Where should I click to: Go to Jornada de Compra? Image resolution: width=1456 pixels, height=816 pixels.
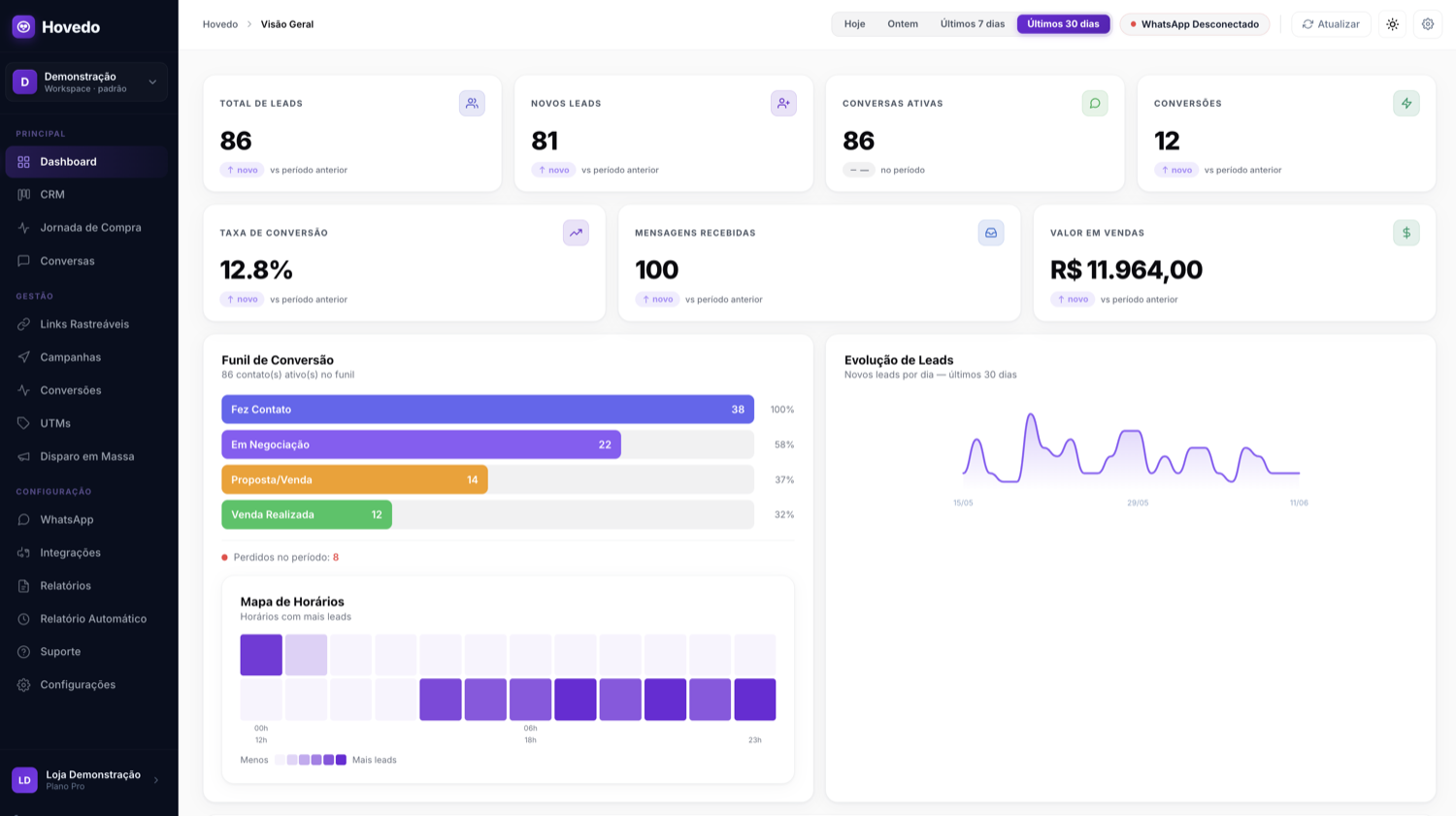pos(86,228)
